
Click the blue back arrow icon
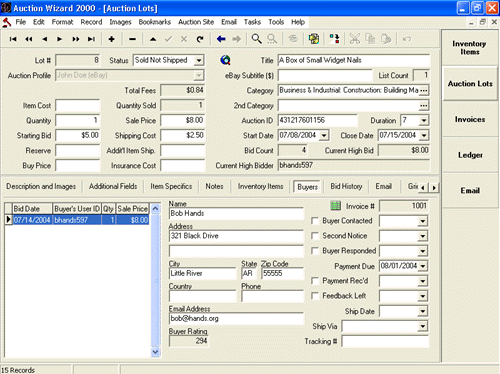221,39
